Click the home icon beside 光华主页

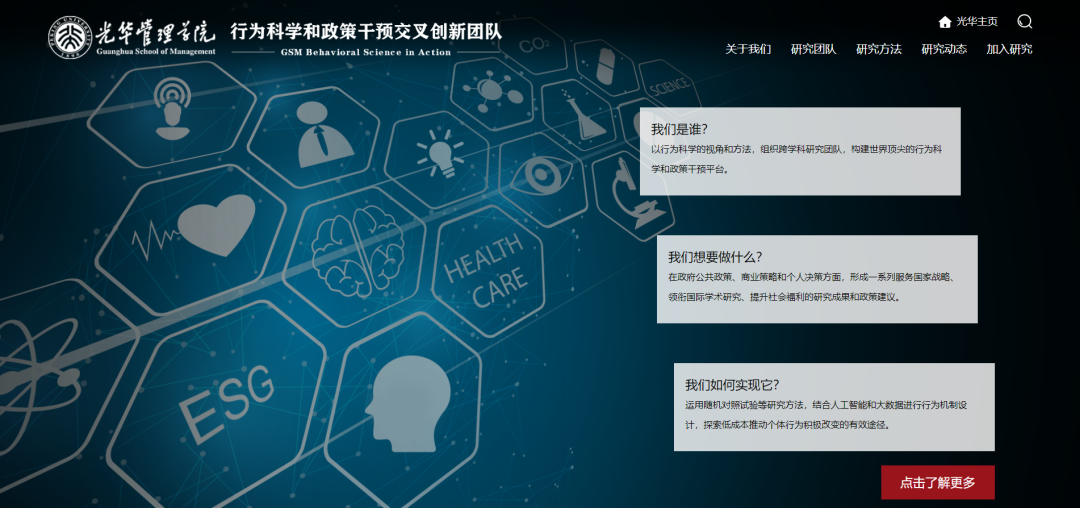[945, 21]
